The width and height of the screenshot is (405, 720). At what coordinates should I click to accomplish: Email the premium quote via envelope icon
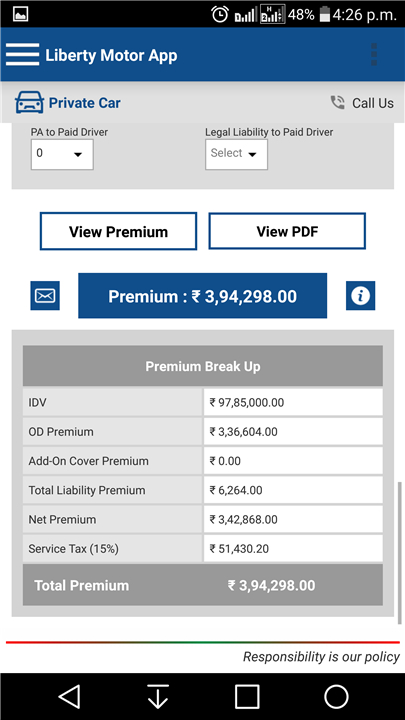click(x=45, y=296)
